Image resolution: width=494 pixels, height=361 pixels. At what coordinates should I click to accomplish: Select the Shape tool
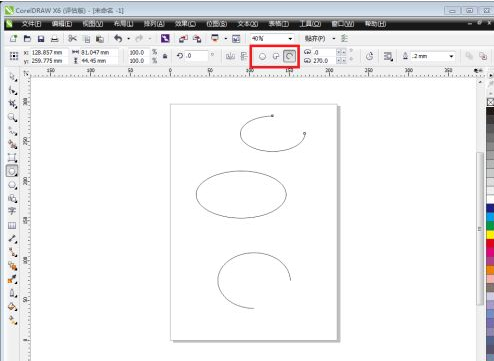point(13,91)
